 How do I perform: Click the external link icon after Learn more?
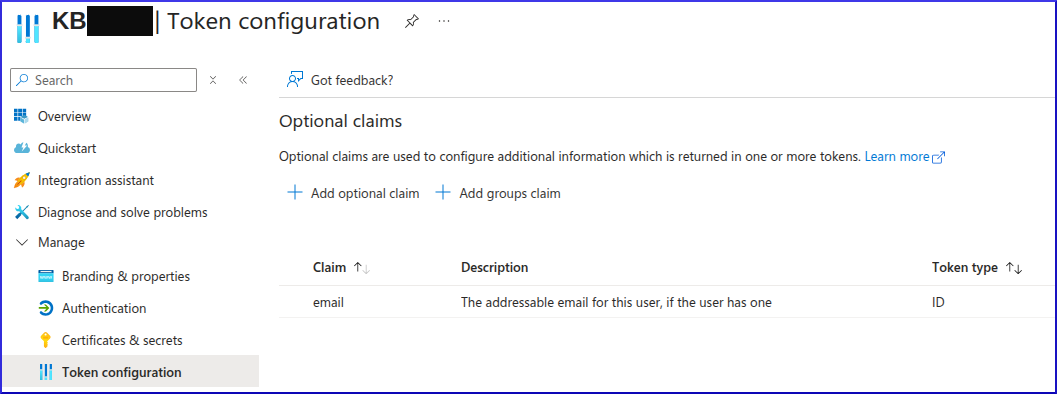click(938, 157)
